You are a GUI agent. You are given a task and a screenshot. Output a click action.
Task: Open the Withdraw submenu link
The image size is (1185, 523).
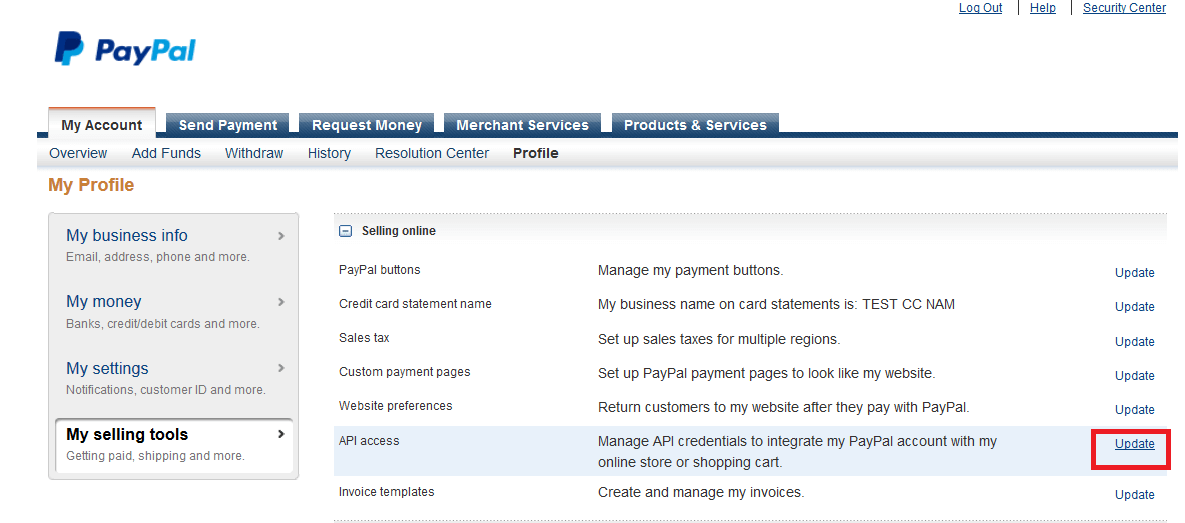254,153
